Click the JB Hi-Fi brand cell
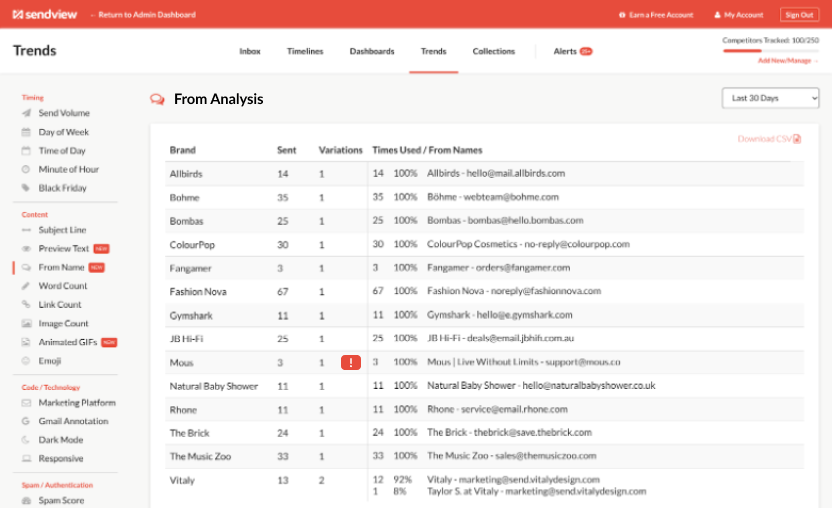This screenshot has height=508, width=832. coord(186,339)
